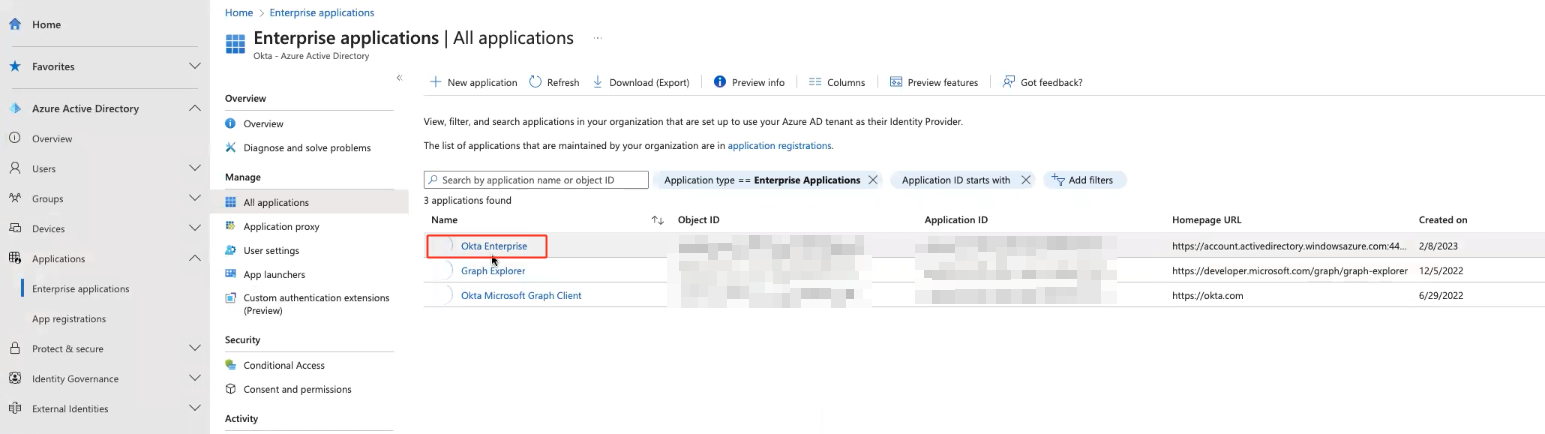Viewport: 1545px width, 434px height.
Task: Click the Preview info icon
Action: point(720,82)
